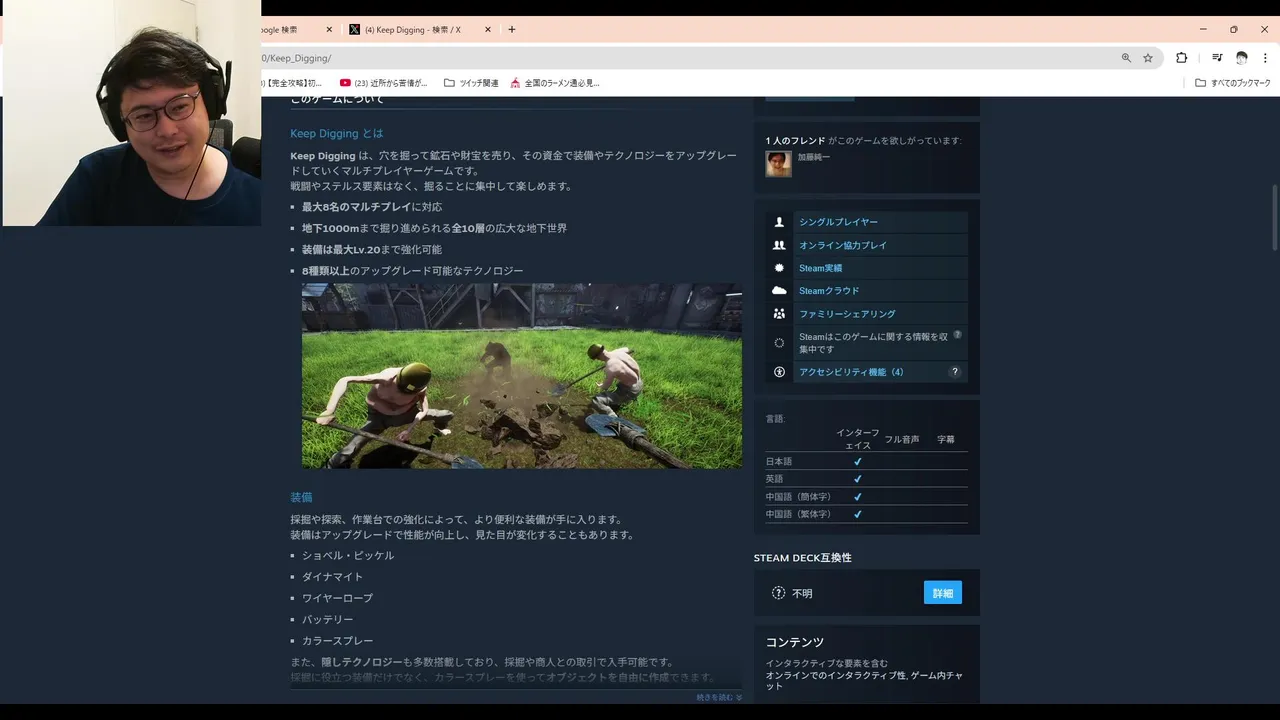1280x720 pixels.
Task: Click the 'Keep Digging とは' heading
Action: (337, 133)
